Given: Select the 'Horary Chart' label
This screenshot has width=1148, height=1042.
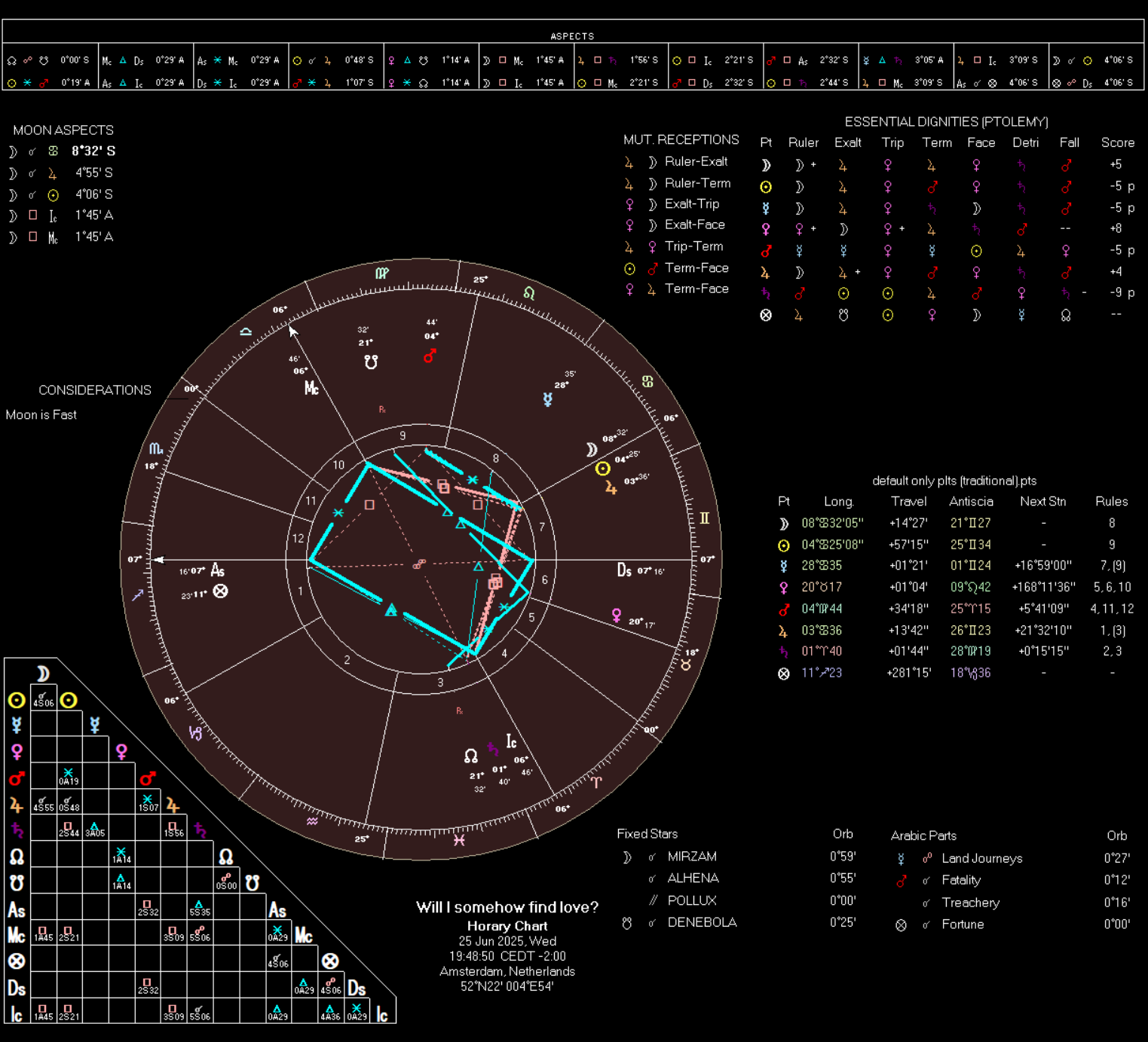Looking at the screenshot, I should click(507, 926).
